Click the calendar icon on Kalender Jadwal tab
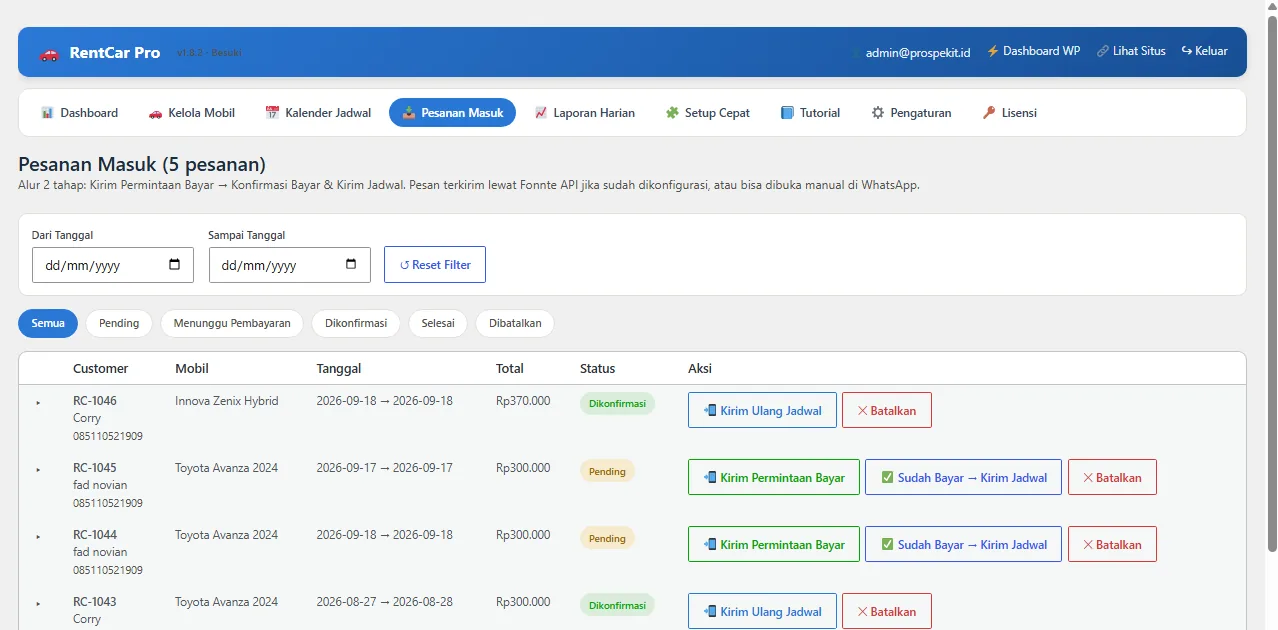This screenshot has height=630, width=1278. 272,113
